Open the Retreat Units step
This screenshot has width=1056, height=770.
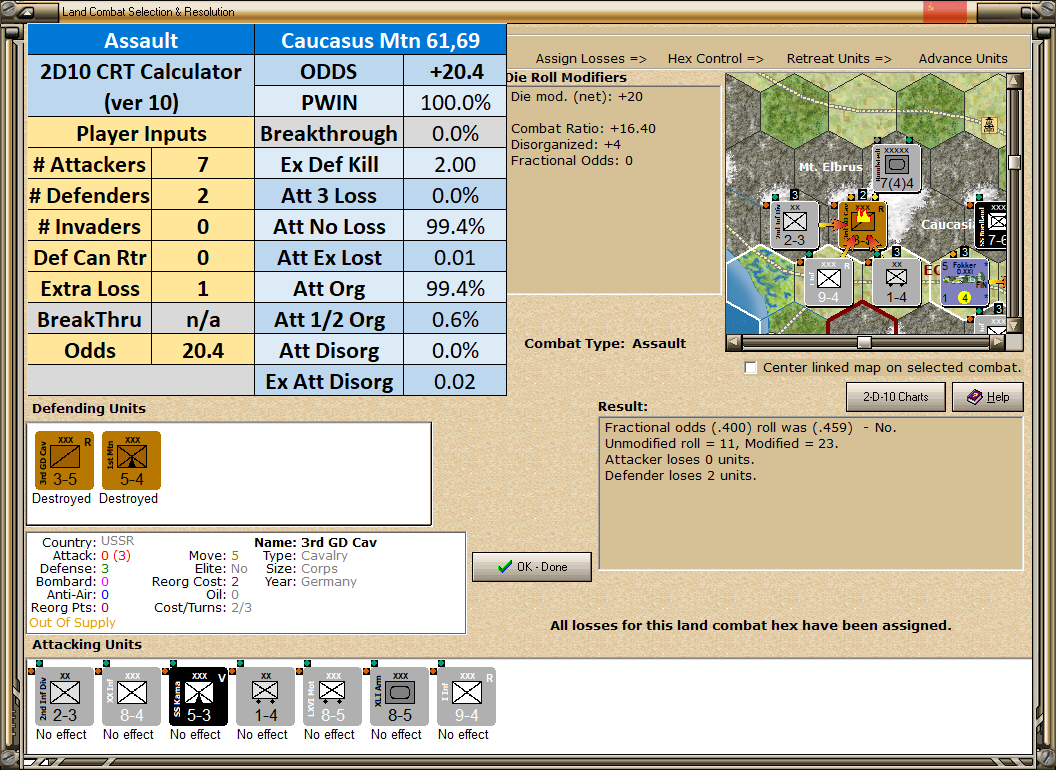click(x=838, y=59)
